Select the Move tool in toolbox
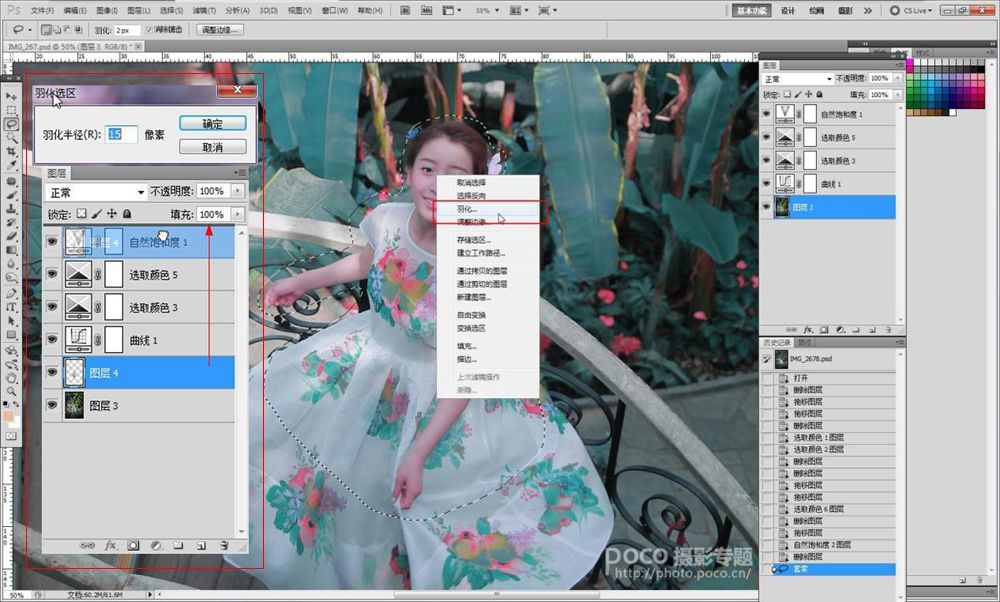This screenshot has width=1000, height=602. [x=11, y=96]
